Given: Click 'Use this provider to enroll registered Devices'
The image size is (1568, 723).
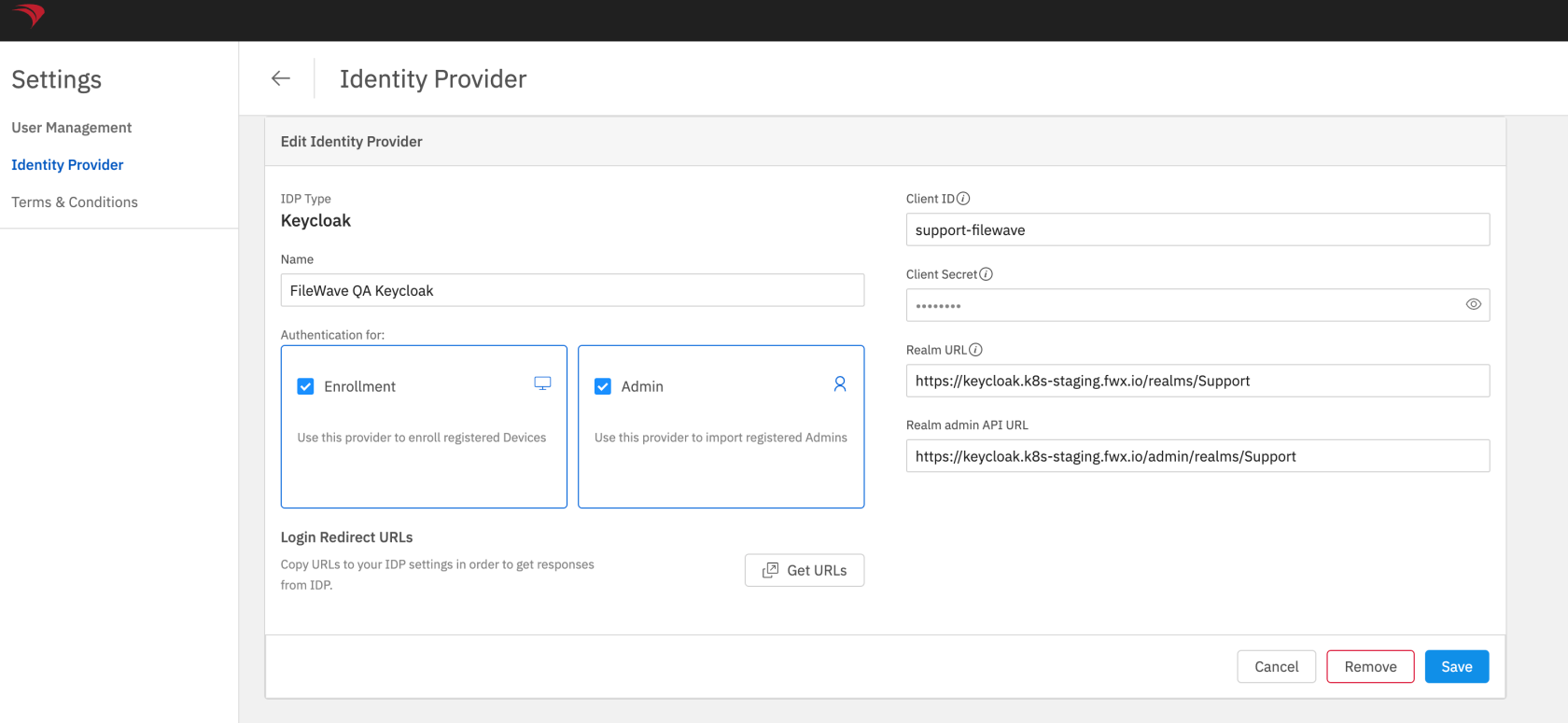Looking at the screenshot, I should tap(422, 438).
